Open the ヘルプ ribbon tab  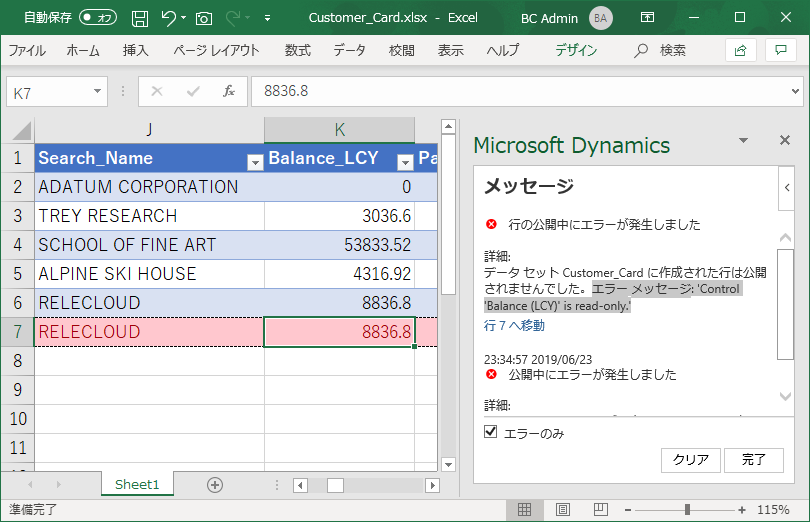pyautogui.click(x=503, y=50)
